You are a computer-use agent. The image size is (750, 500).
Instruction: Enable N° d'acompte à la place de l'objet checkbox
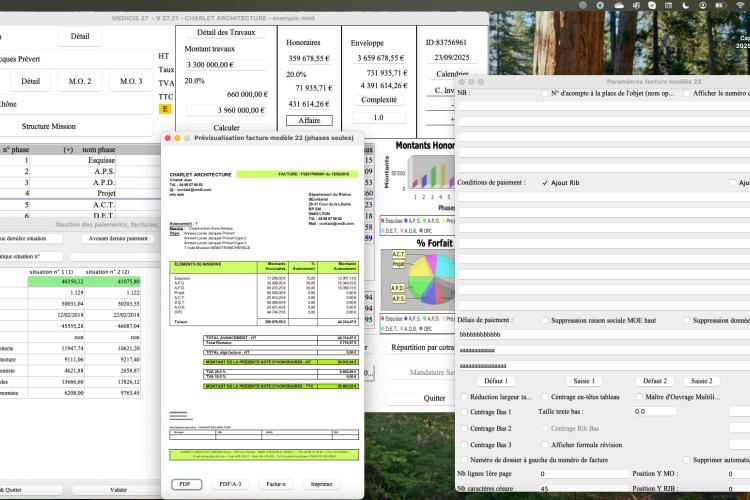(545, 93)
